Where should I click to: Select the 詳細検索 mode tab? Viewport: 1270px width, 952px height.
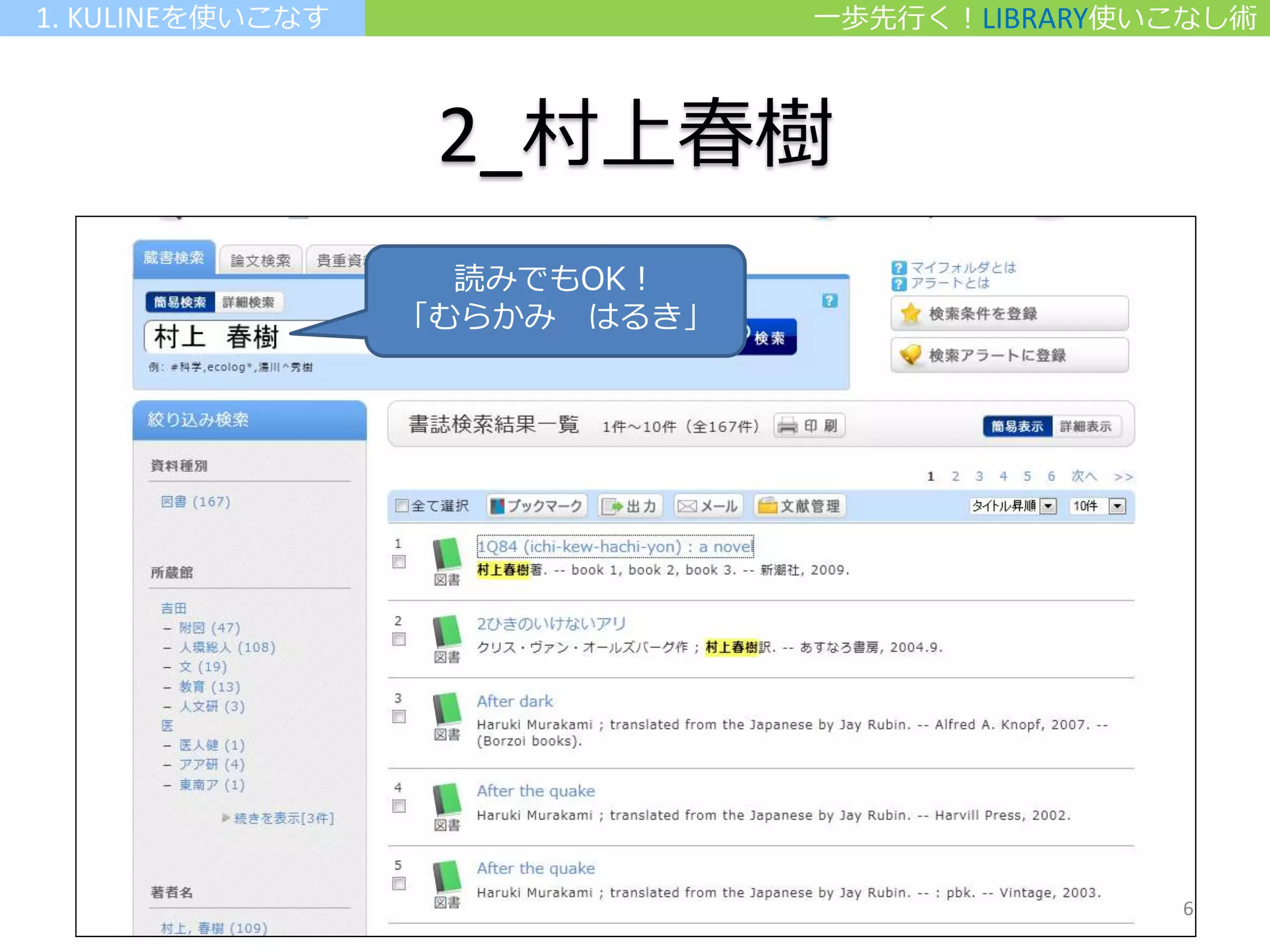[249, 302]
